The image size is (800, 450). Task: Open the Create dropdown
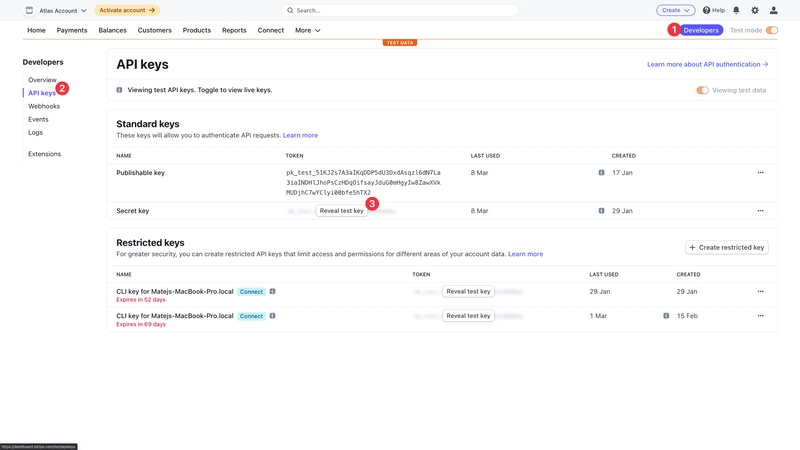(675, 10)
